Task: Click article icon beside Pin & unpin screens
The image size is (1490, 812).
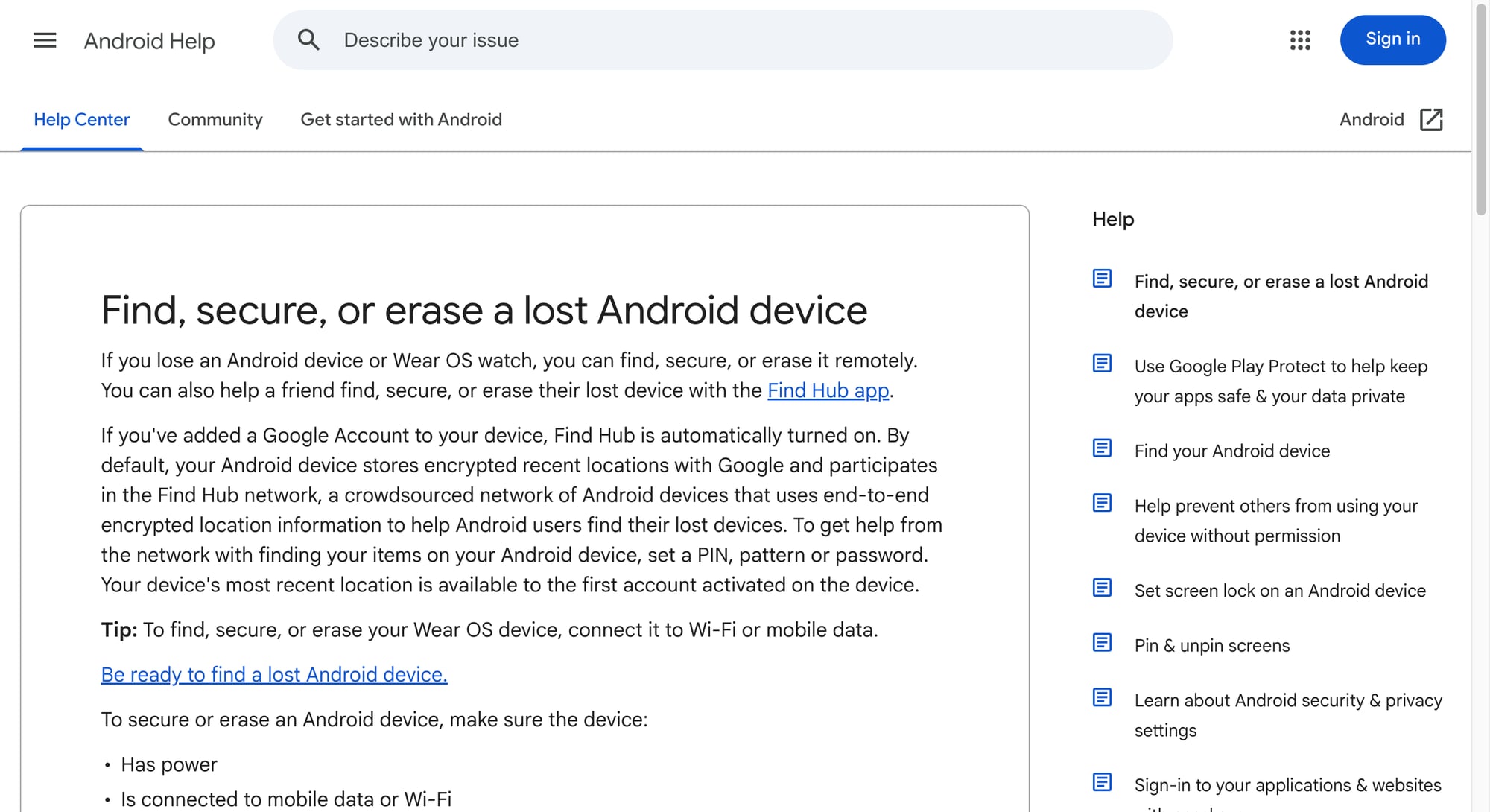Action: click(x=1102, y=643)
